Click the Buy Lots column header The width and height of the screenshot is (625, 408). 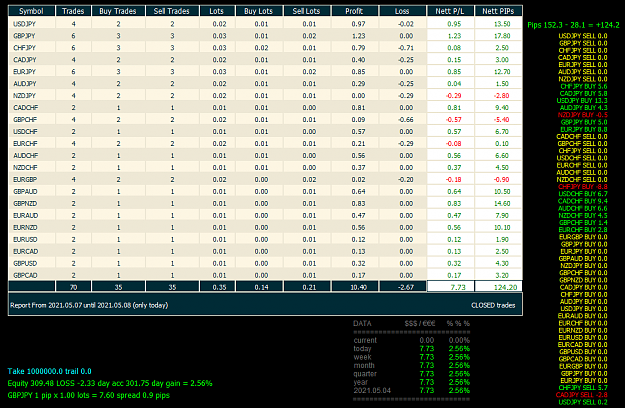pyautogui.click(x=259, y=11)
